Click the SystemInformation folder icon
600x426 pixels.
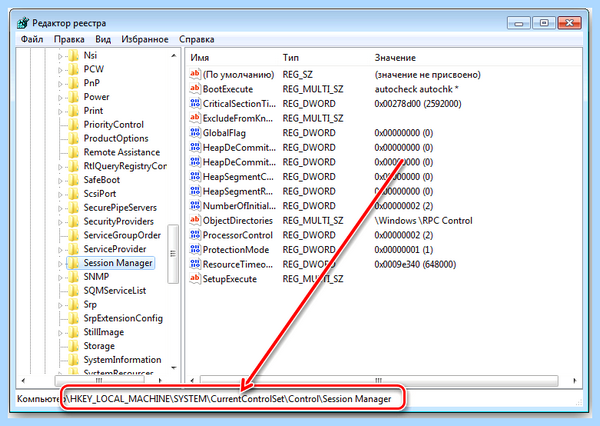pos(73,360)
